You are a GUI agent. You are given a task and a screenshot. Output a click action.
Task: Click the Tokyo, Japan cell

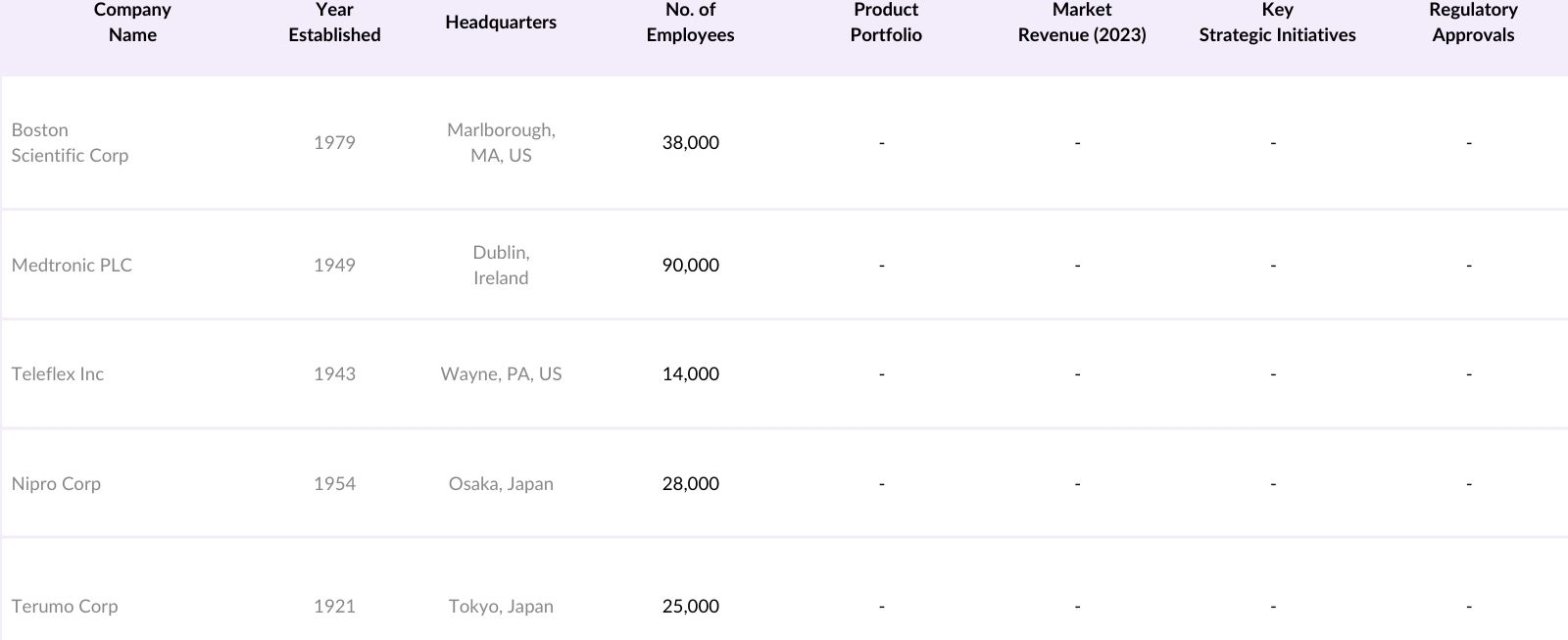tap(501, 606)
